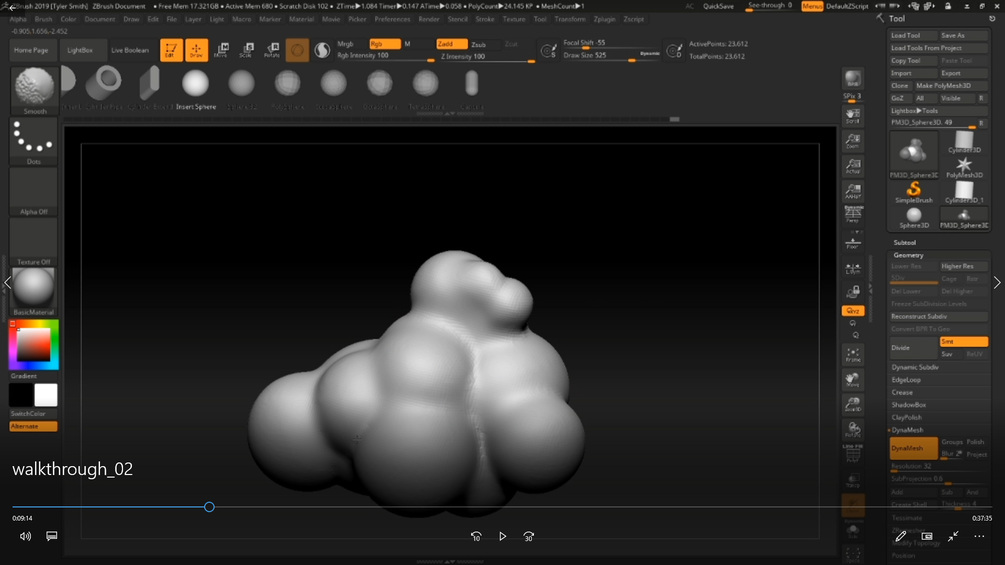Open the Alpha Off selector
Screen dimensions: 1005x565
34,192
